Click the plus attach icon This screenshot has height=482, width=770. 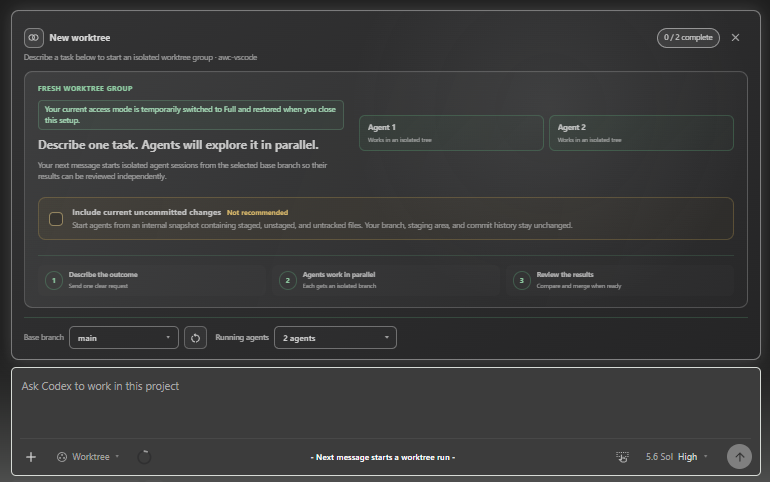(x=31, y=457)
